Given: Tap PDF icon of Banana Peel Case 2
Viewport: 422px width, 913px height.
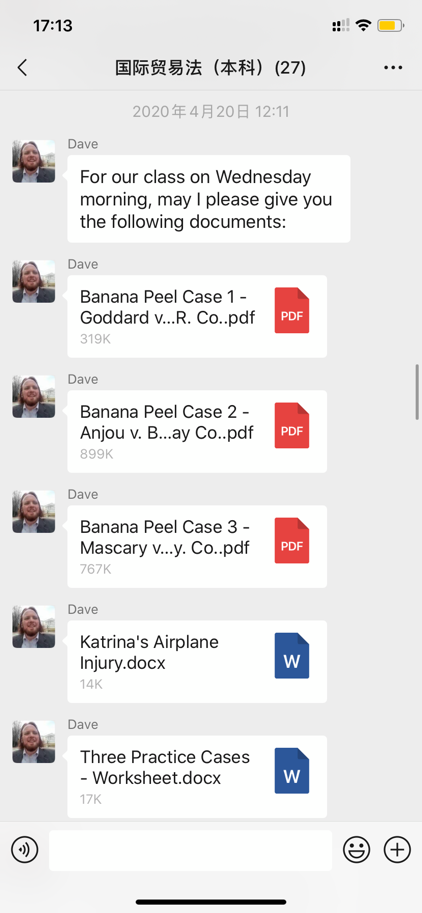Looking at the screenshot, I should (x=292, y=426).
